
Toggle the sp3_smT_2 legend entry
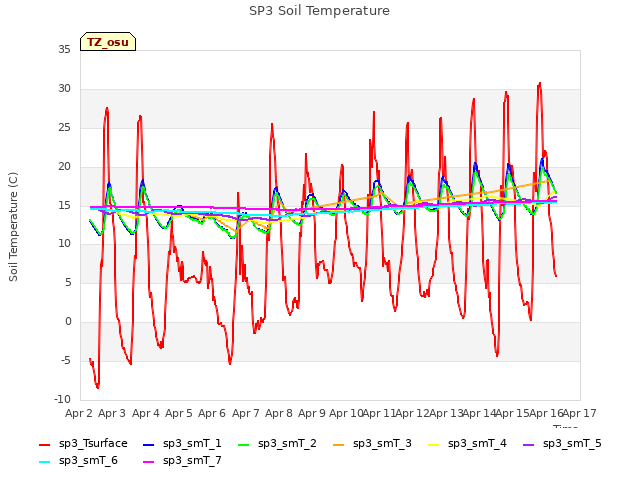[x=277, y=444]
